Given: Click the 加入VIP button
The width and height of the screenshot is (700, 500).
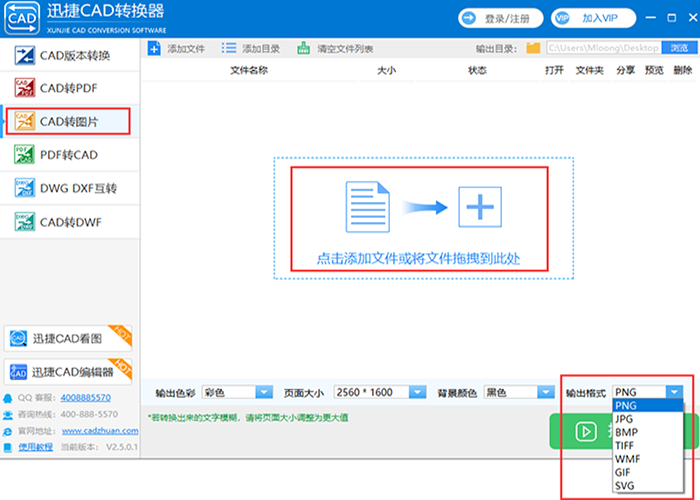Looking at the screenshot, I should [593, 18].
